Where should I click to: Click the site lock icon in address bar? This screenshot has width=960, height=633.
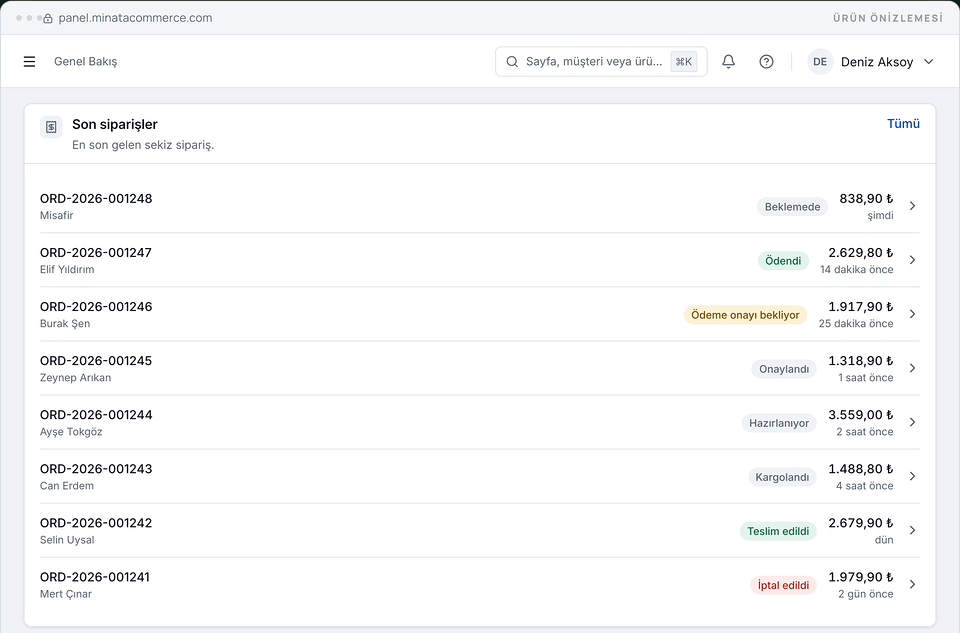click(48, 18)
